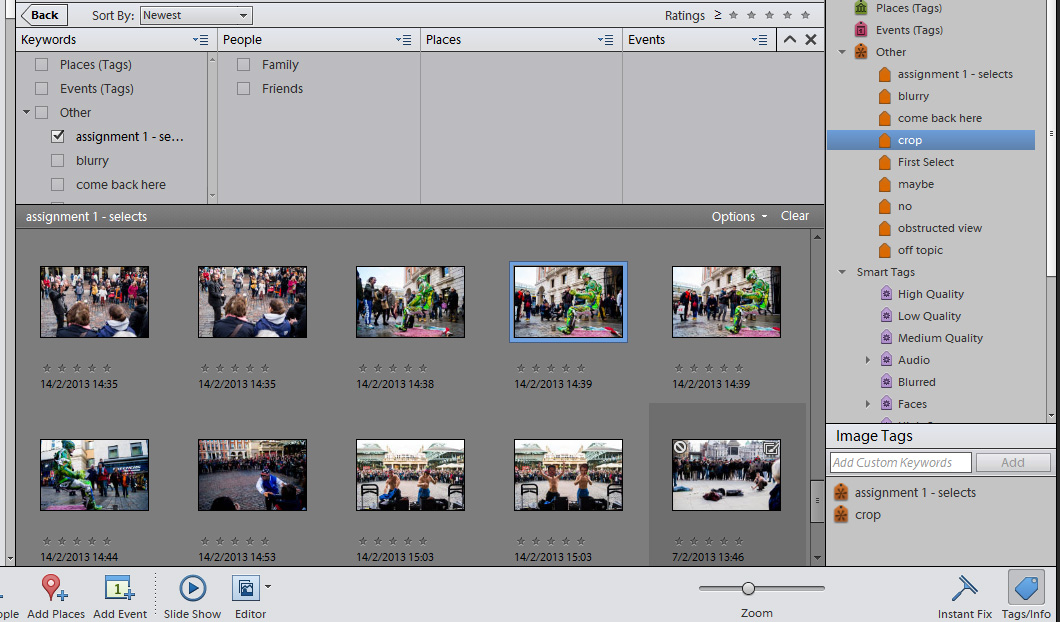
Task: Click the Add Custom Keywords input field
Action: (x=900, y=462)
